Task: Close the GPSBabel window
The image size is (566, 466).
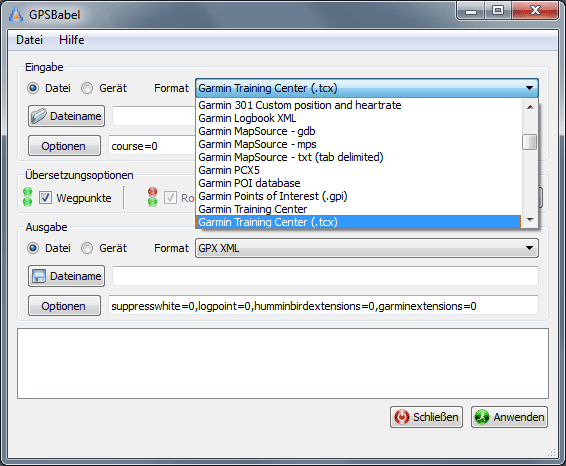Action: (x=535, y=11)
